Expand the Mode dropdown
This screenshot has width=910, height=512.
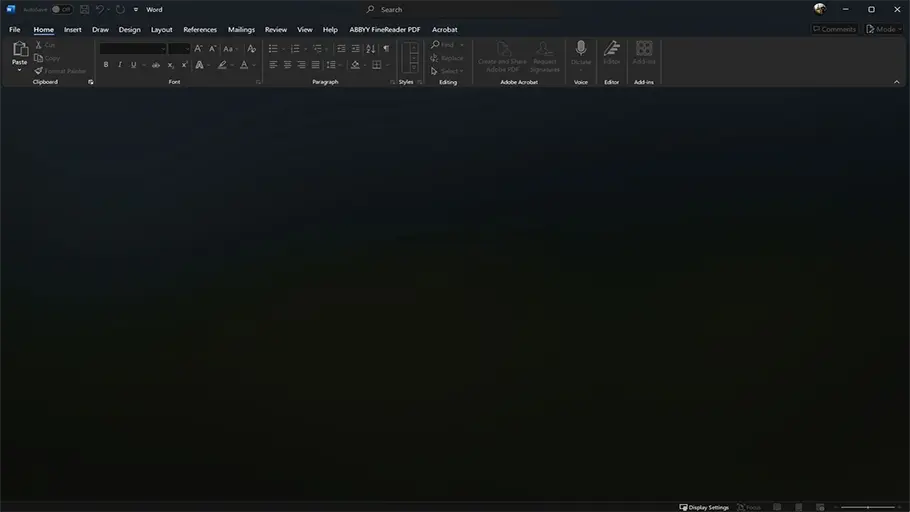click(x=884, y=29)
